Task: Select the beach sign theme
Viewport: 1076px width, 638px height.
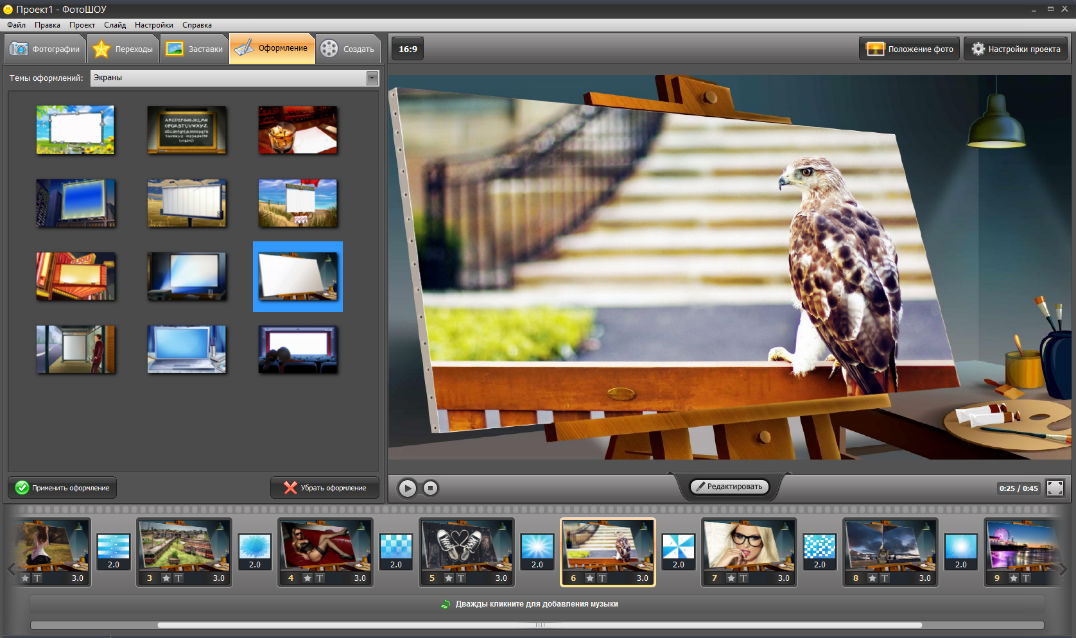Action: click(298, 203)
